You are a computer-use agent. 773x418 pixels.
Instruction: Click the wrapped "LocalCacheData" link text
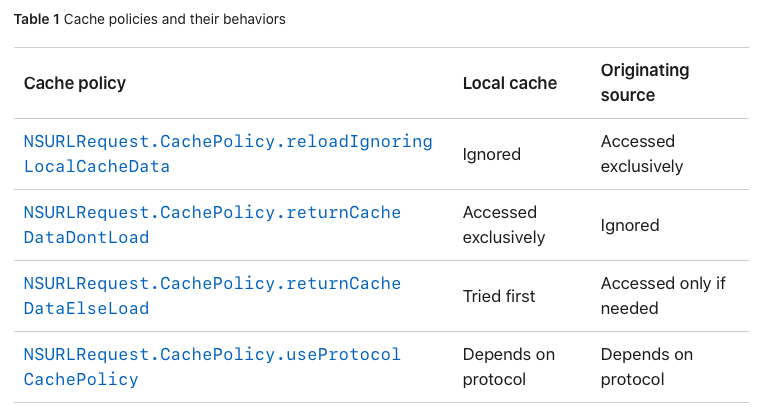[97, 167]
